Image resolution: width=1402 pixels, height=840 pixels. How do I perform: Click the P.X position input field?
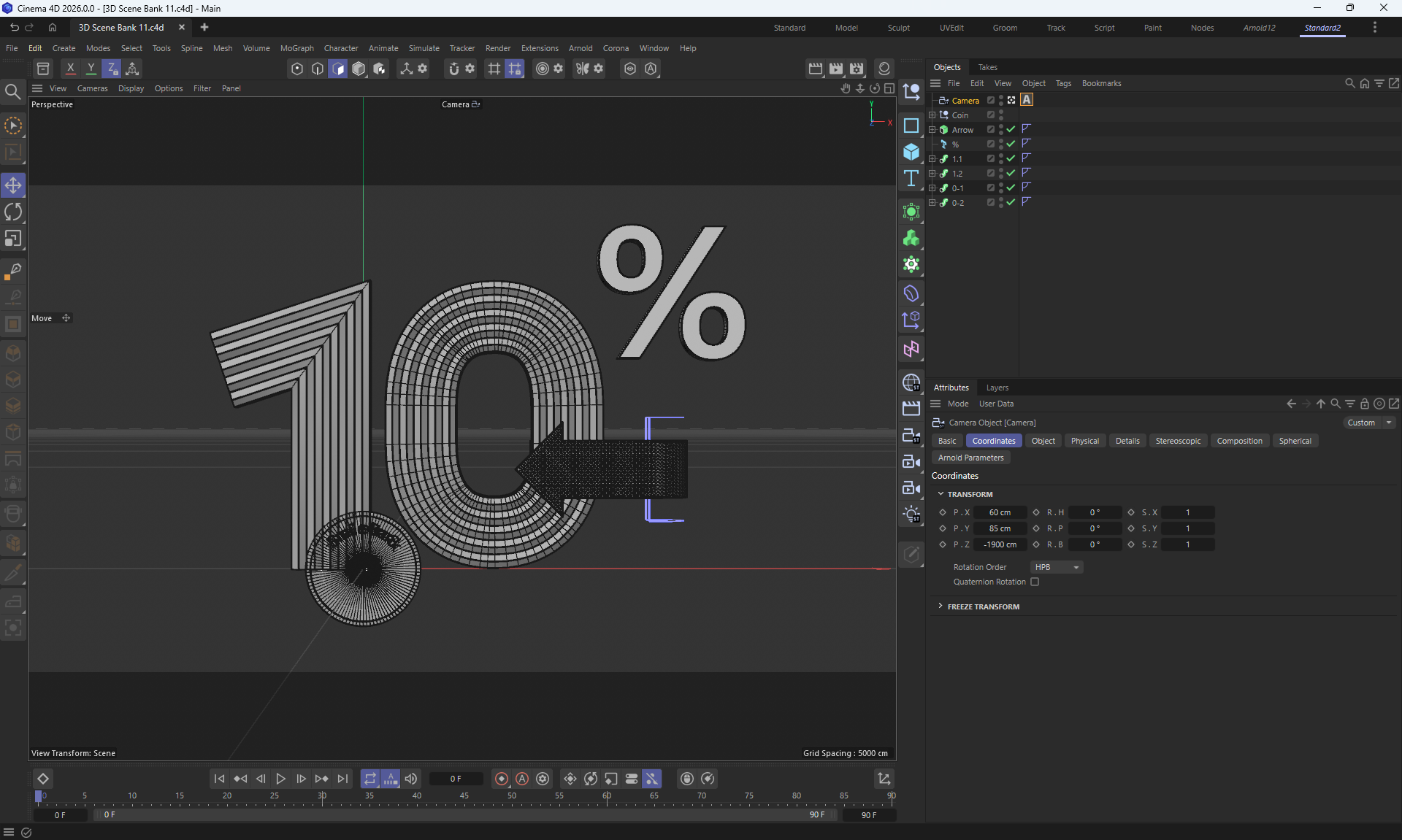pyautogui.click(x=1000, y=512)
